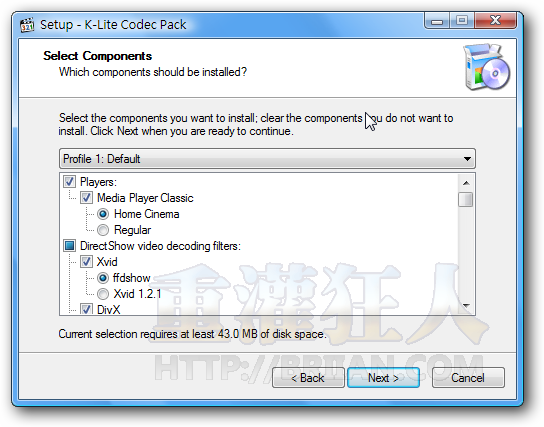This screenshot has height=427, width=544.
Task: Go to the next setup step
Action: [x=383, y=378]
